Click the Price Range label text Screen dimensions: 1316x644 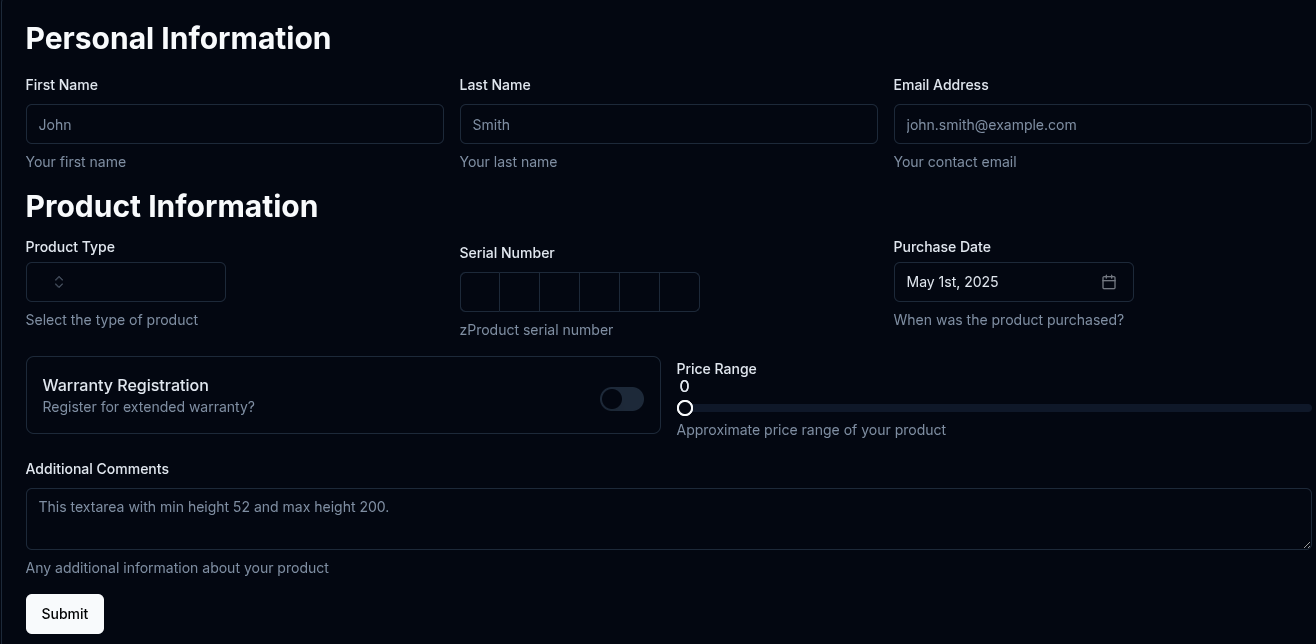tap(716, 368)
